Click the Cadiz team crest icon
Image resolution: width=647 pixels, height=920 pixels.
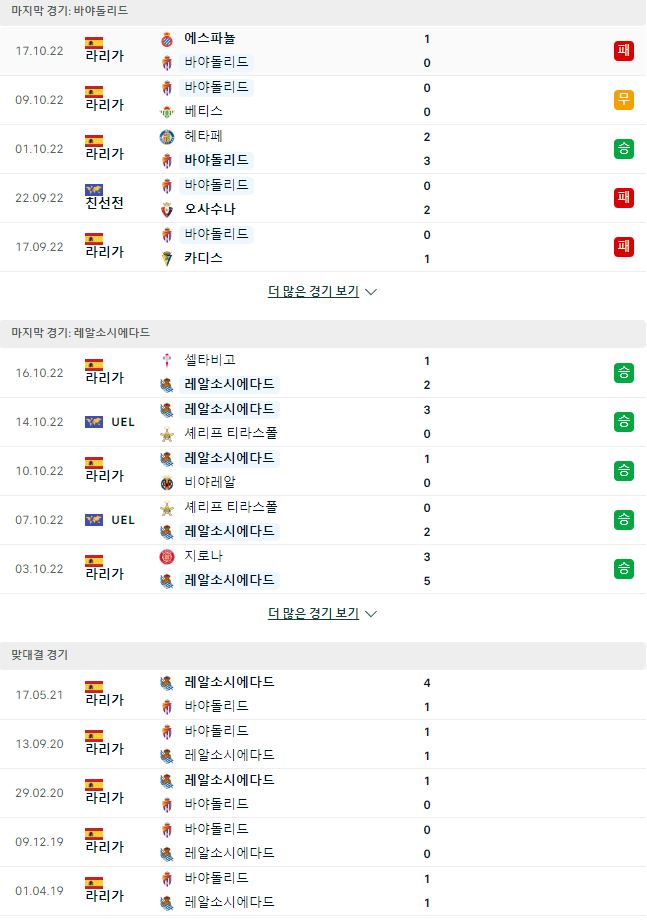[167, 258]
